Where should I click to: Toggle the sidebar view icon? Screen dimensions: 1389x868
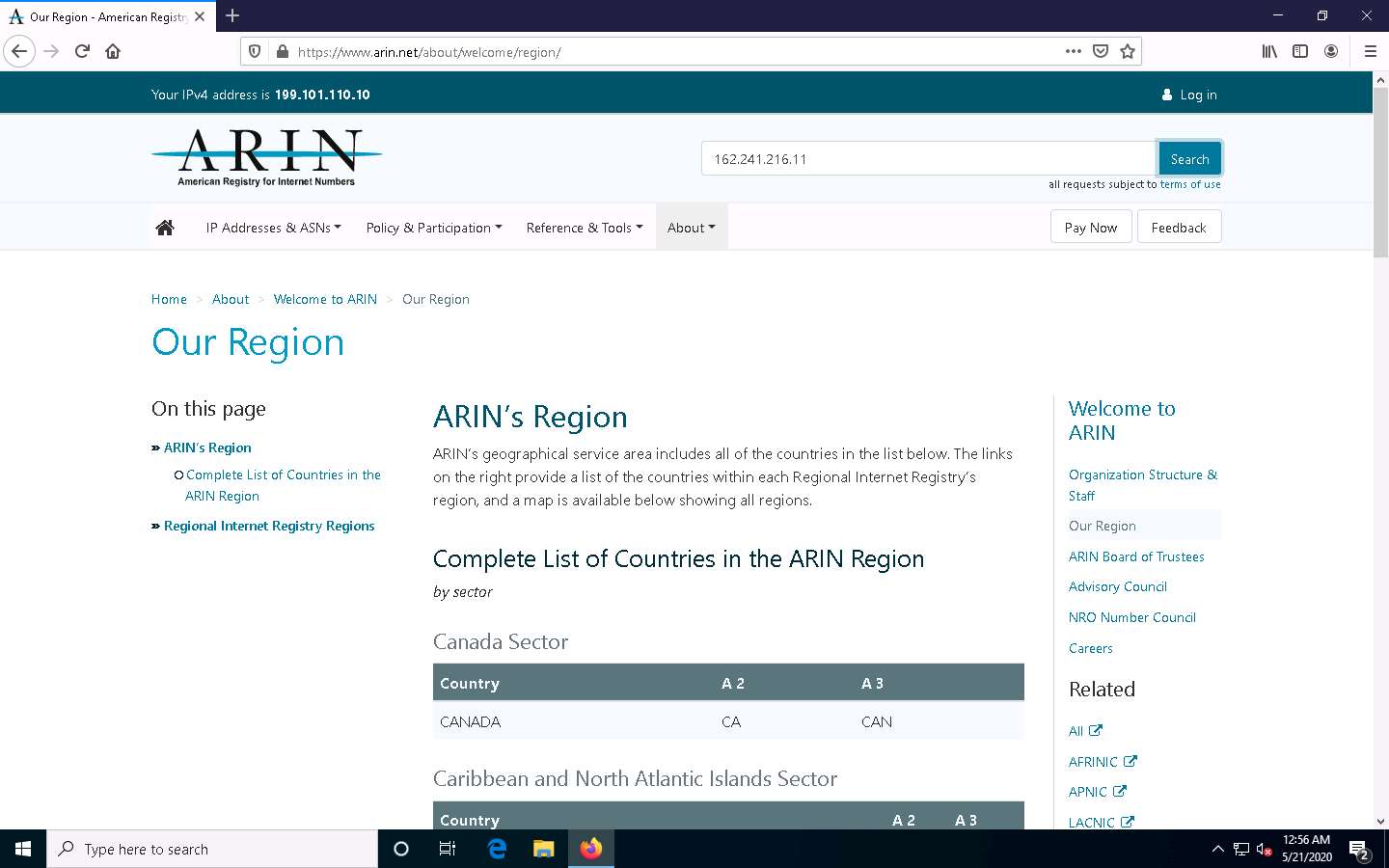pyautogui.click(x=1300, y=51)
